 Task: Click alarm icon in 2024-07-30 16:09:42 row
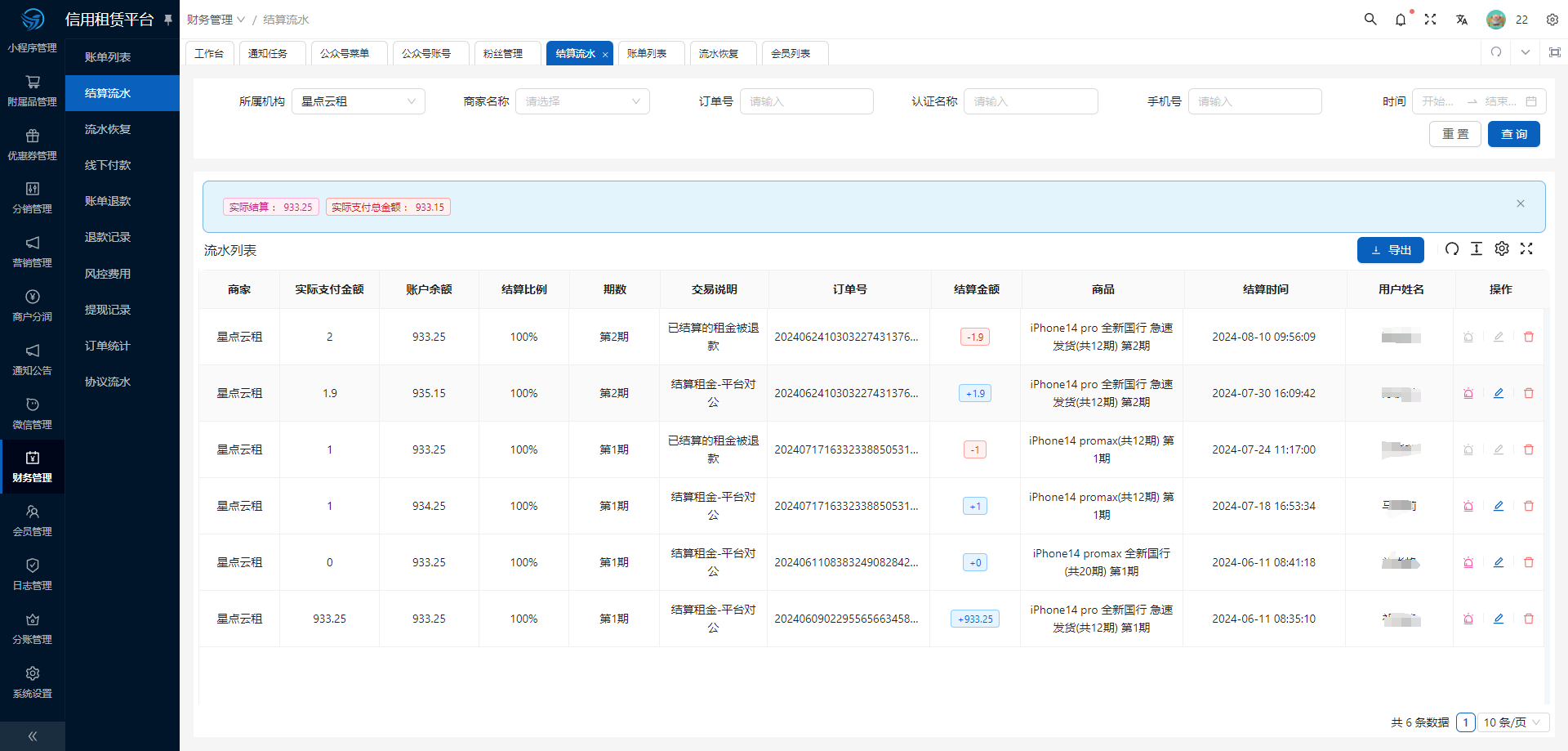(x=1468, y=393)
